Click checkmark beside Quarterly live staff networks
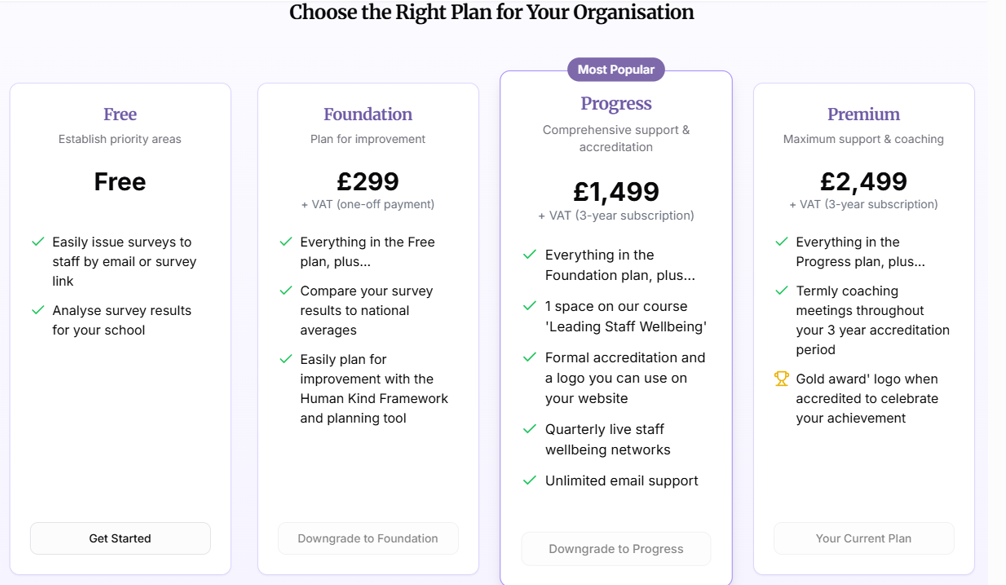This screenshot has width=1006, height=585. (x=529, y=429)
